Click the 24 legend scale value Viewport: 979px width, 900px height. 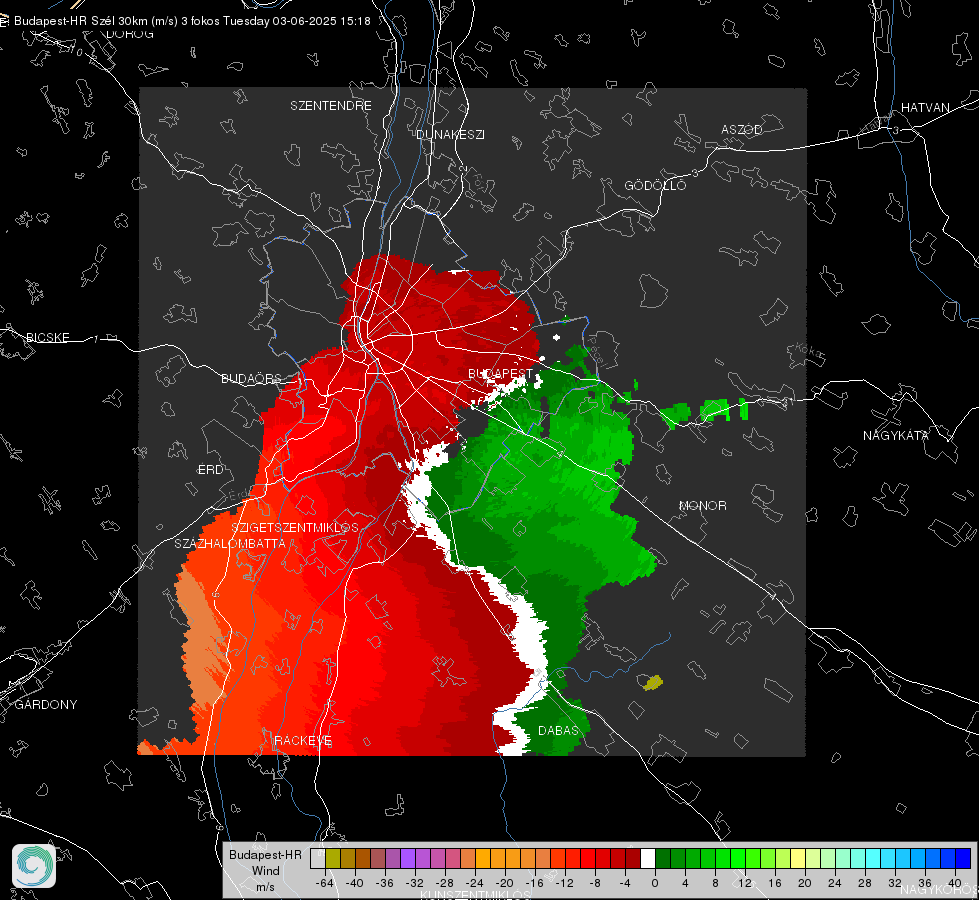coord(834,883)
